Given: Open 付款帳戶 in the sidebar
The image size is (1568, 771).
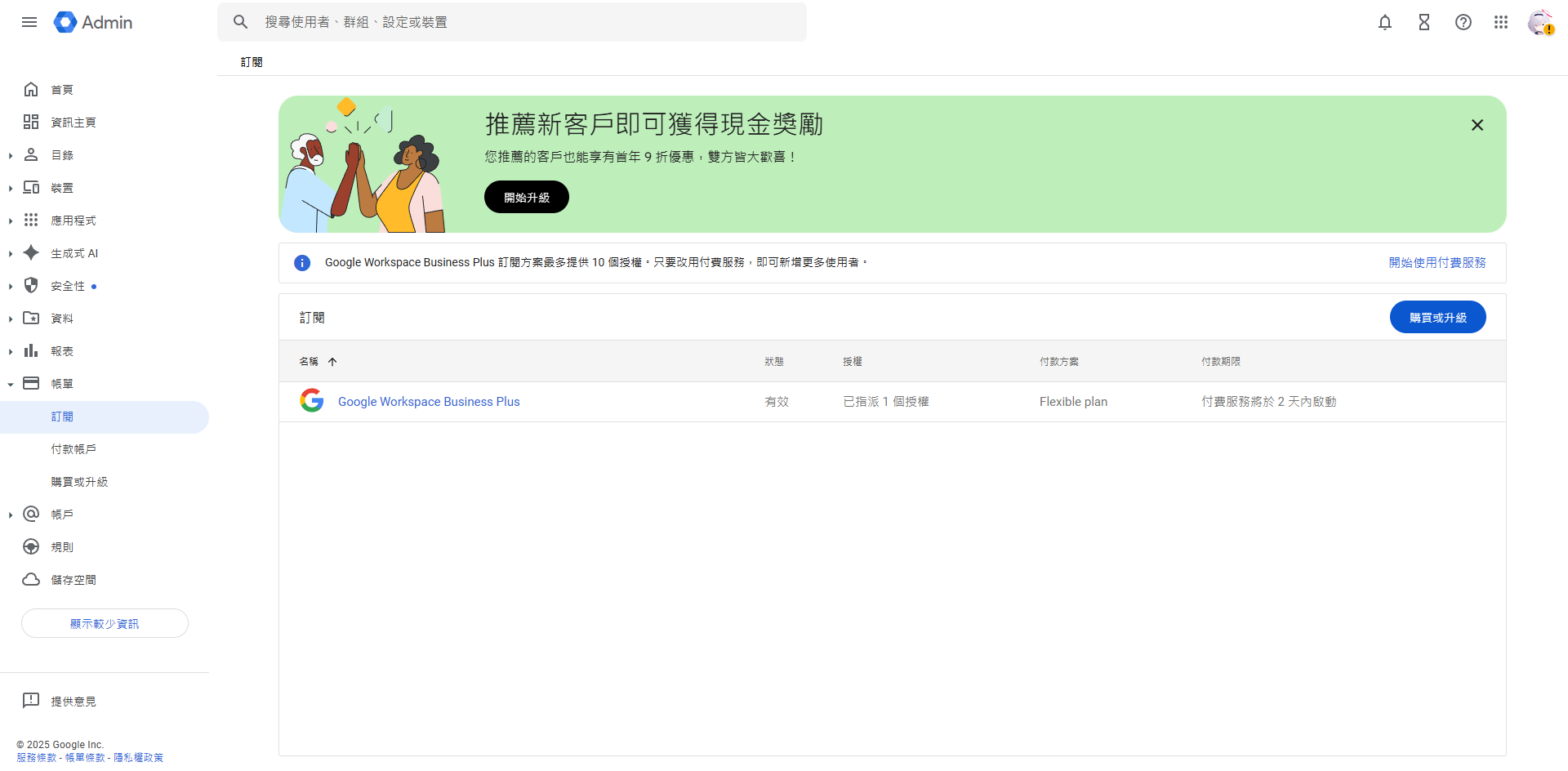Looking at the screenshot, I should click(73, 449).
